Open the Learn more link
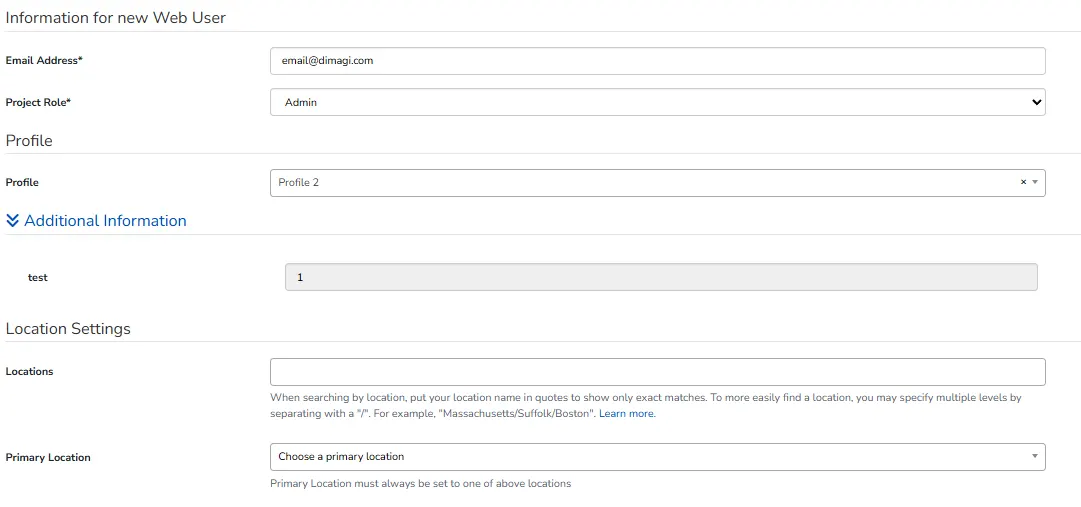The image size is (1081, 507). click(627, 414)
